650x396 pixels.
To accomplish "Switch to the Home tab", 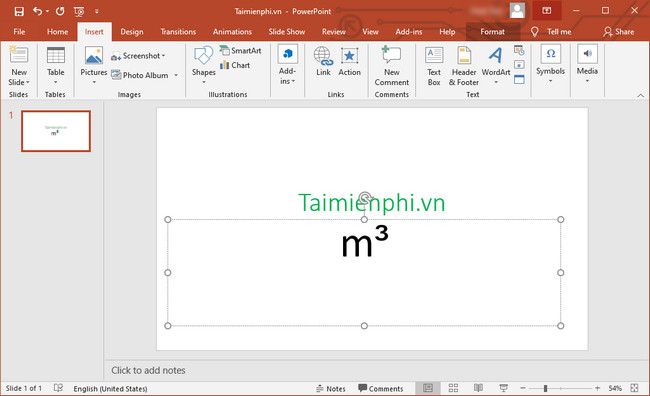I will (57, 32).
